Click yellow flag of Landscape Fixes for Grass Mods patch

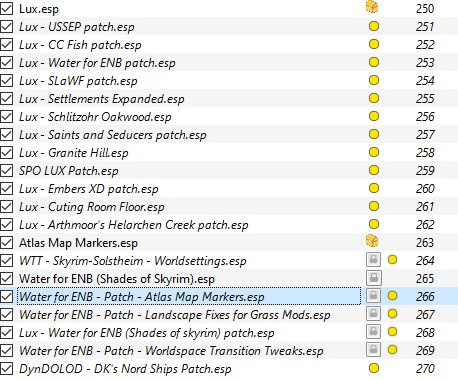393,314
